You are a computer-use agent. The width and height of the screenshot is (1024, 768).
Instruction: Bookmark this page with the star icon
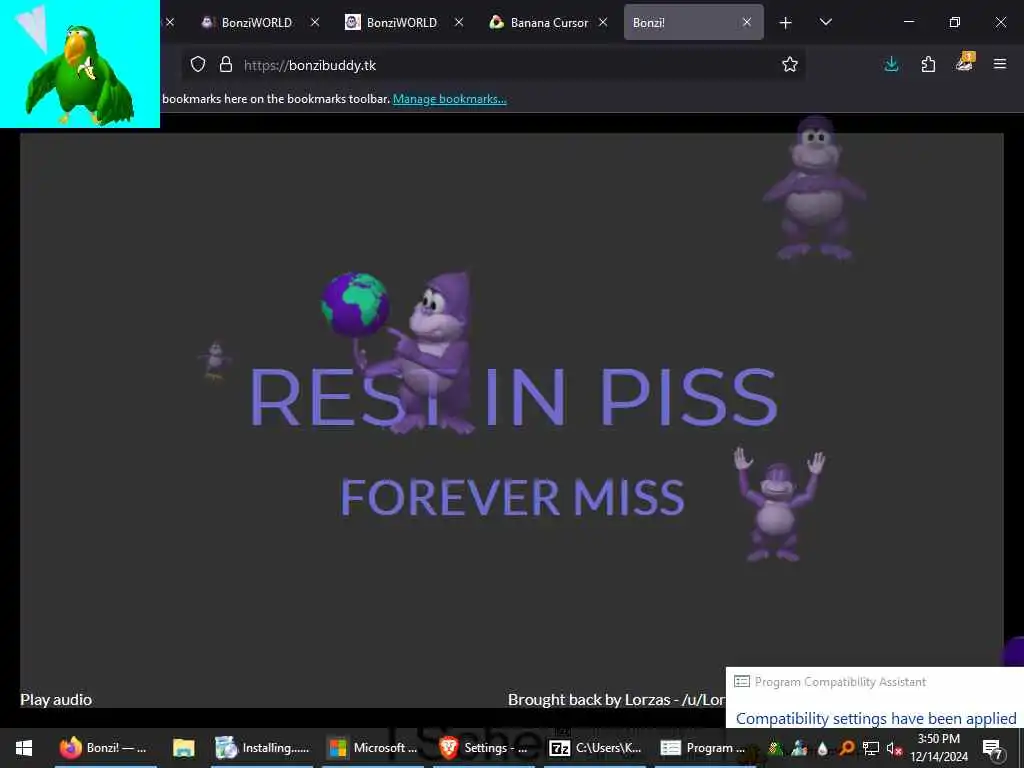click(790, 64)
